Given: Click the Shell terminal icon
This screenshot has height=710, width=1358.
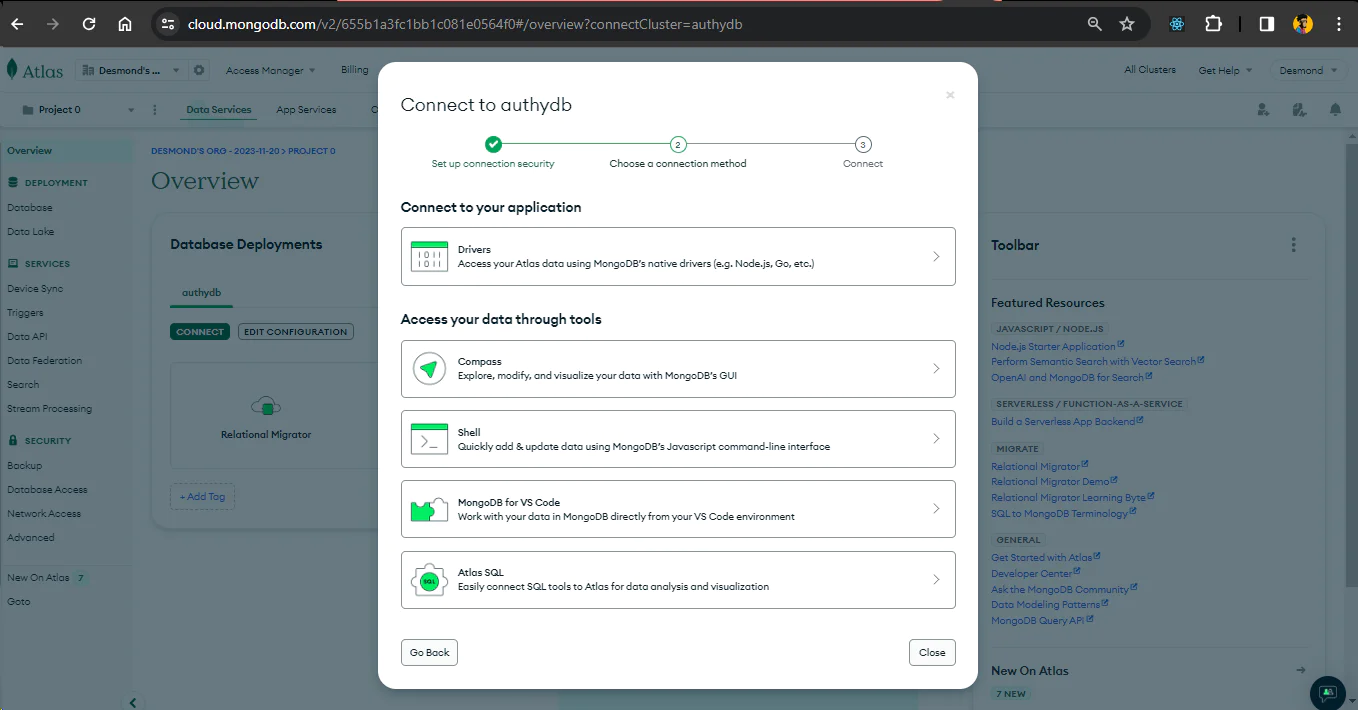Looking at the screenshot, I should point(429,439).
